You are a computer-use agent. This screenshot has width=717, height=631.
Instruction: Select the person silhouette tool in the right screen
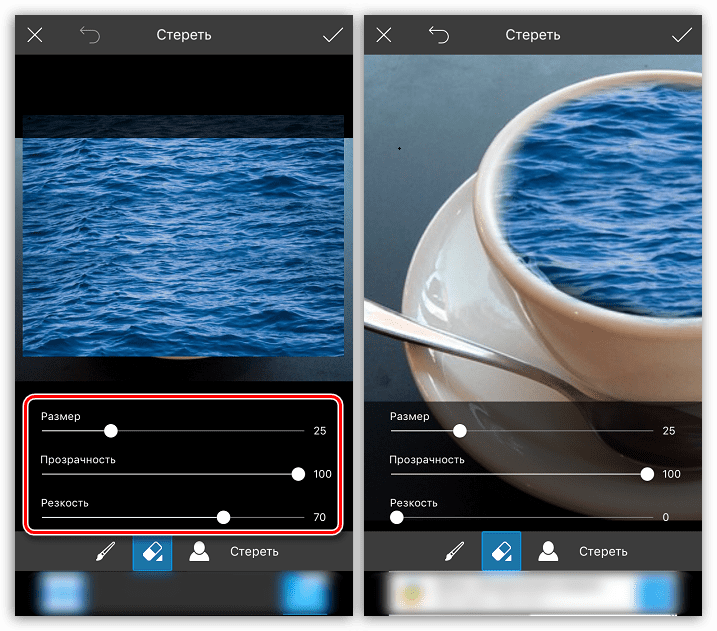point(548,551)
